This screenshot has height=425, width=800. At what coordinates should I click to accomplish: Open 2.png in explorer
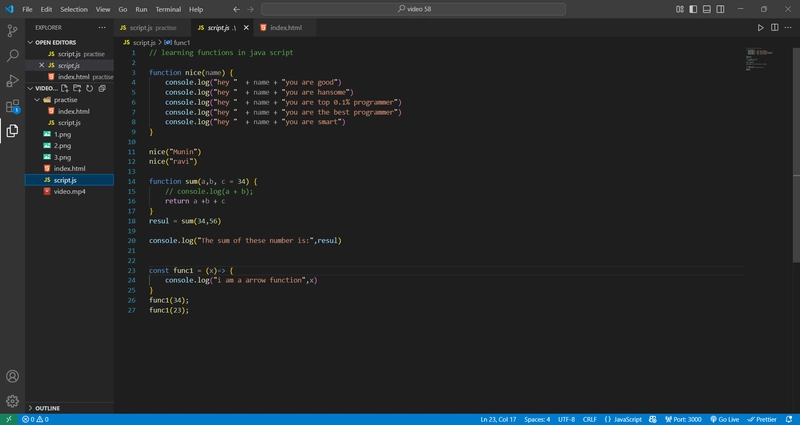pyautogui.click(x=69, y=145)
